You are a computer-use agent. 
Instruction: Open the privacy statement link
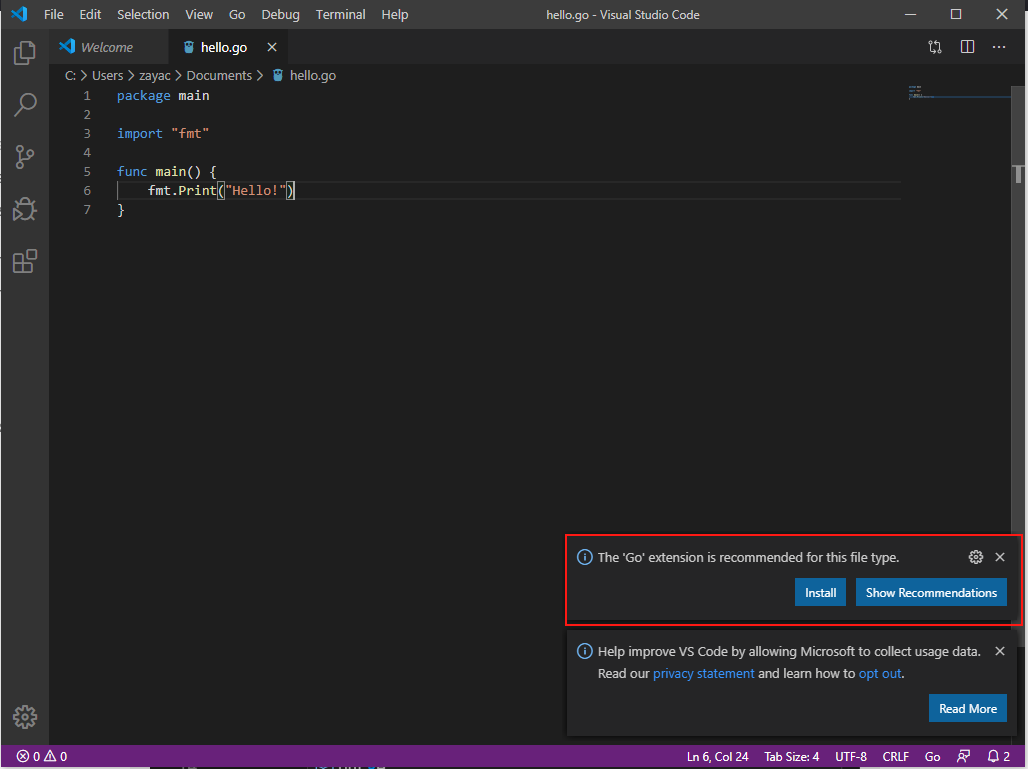click(x=703, y=673)
